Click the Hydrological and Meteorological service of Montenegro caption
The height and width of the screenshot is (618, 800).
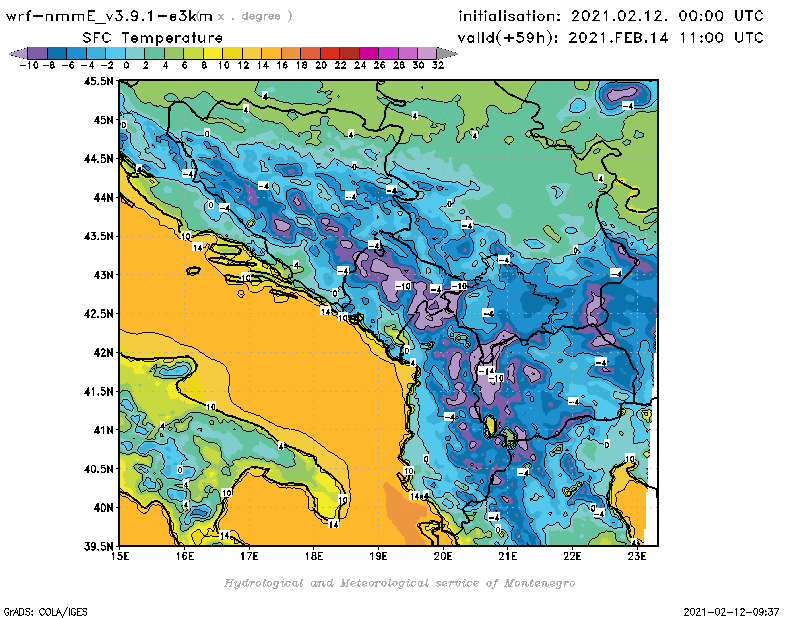click(399, 583)
